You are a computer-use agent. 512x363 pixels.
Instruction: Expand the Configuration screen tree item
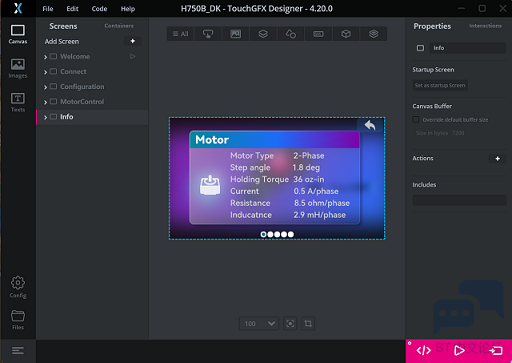[45, 87]
